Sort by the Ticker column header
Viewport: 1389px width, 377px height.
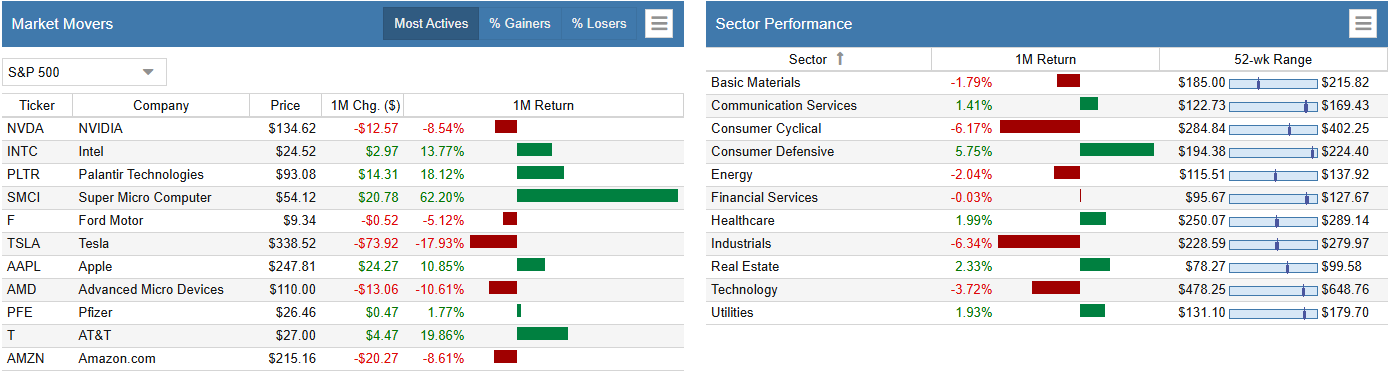click(37, 105)
